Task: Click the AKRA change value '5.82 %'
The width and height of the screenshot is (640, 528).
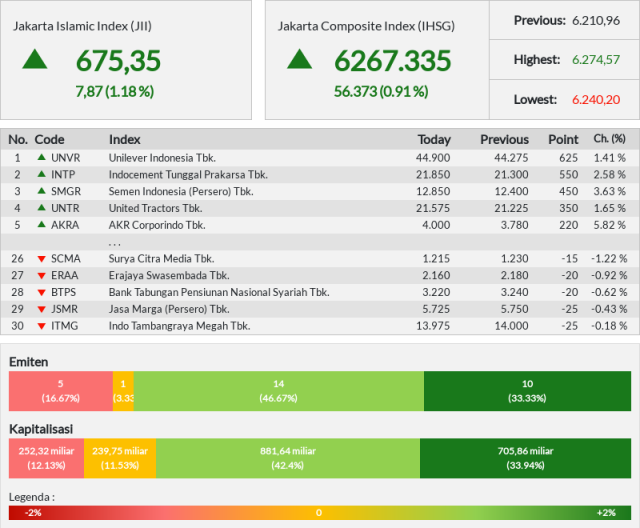Action: coord(609,225)
